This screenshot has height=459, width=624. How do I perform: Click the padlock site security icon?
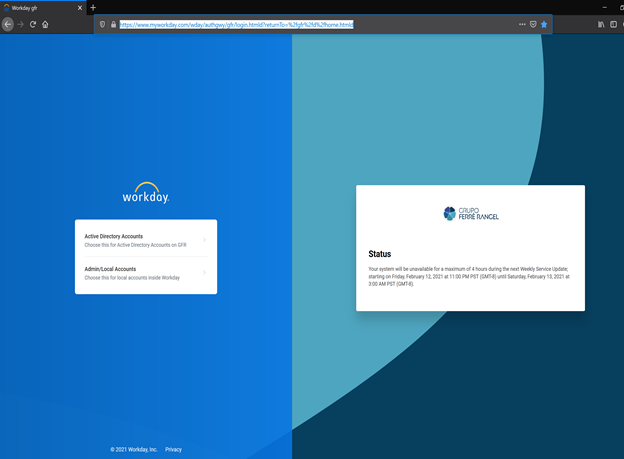click(x=112, y=24)
